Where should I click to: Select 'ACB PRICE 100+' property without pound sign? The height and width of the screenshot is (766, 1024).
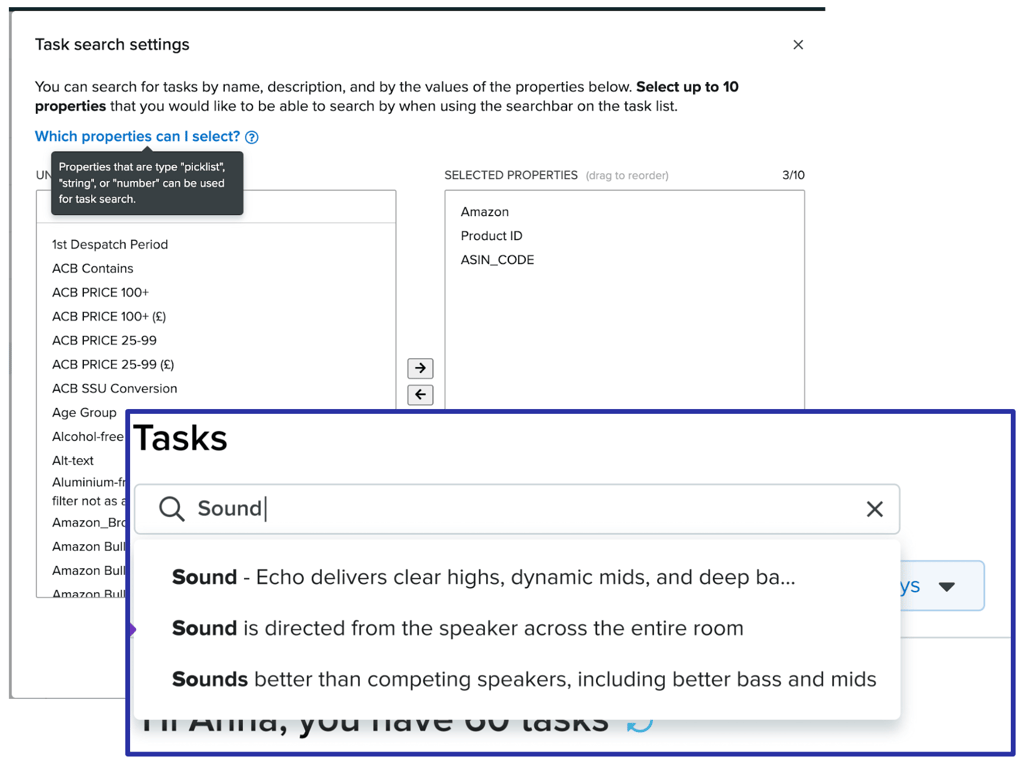[101, 293]
